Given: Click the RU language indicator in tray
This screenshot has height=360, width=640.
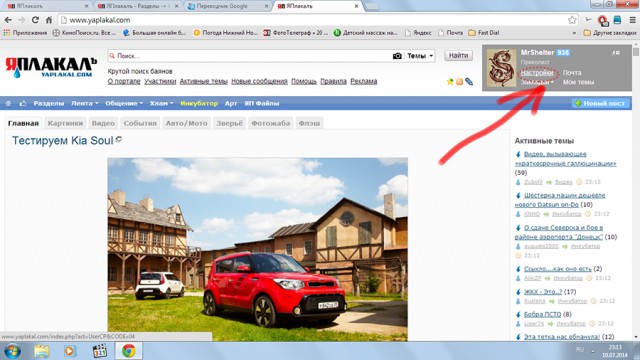Looking at the screenshot, I should click(x=580, y=349).
